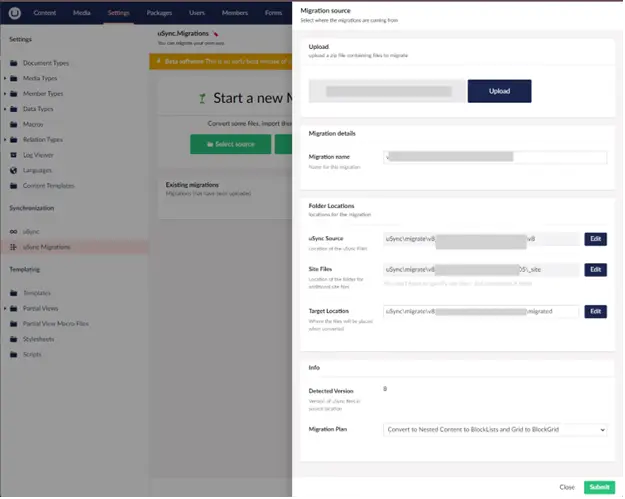Open the Users section tab
Screen dimensions: 625x499
click(197, 13)
